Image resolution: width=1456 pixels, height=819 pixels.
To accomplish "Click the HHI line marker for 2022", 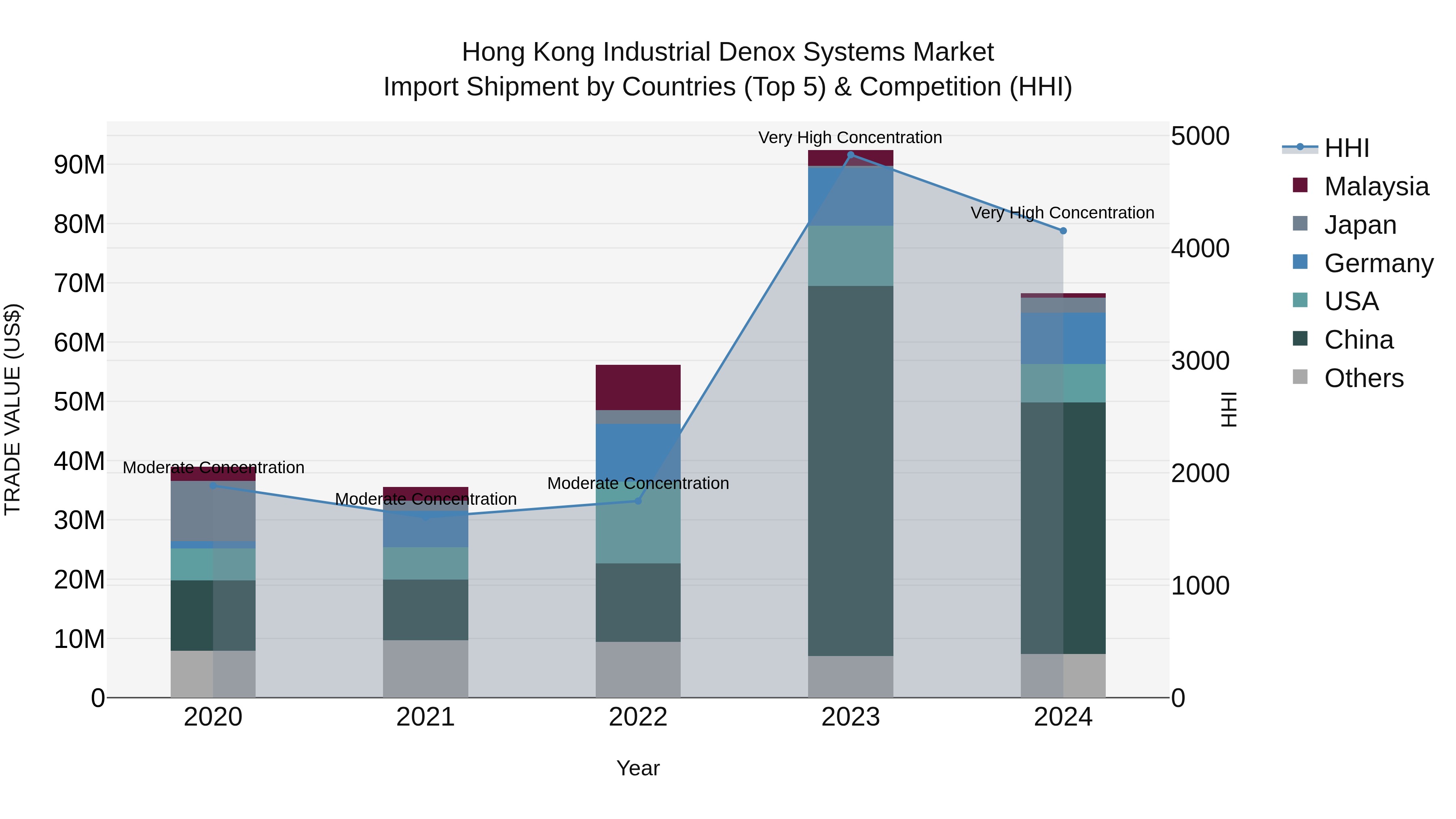I will click(638, 501).
